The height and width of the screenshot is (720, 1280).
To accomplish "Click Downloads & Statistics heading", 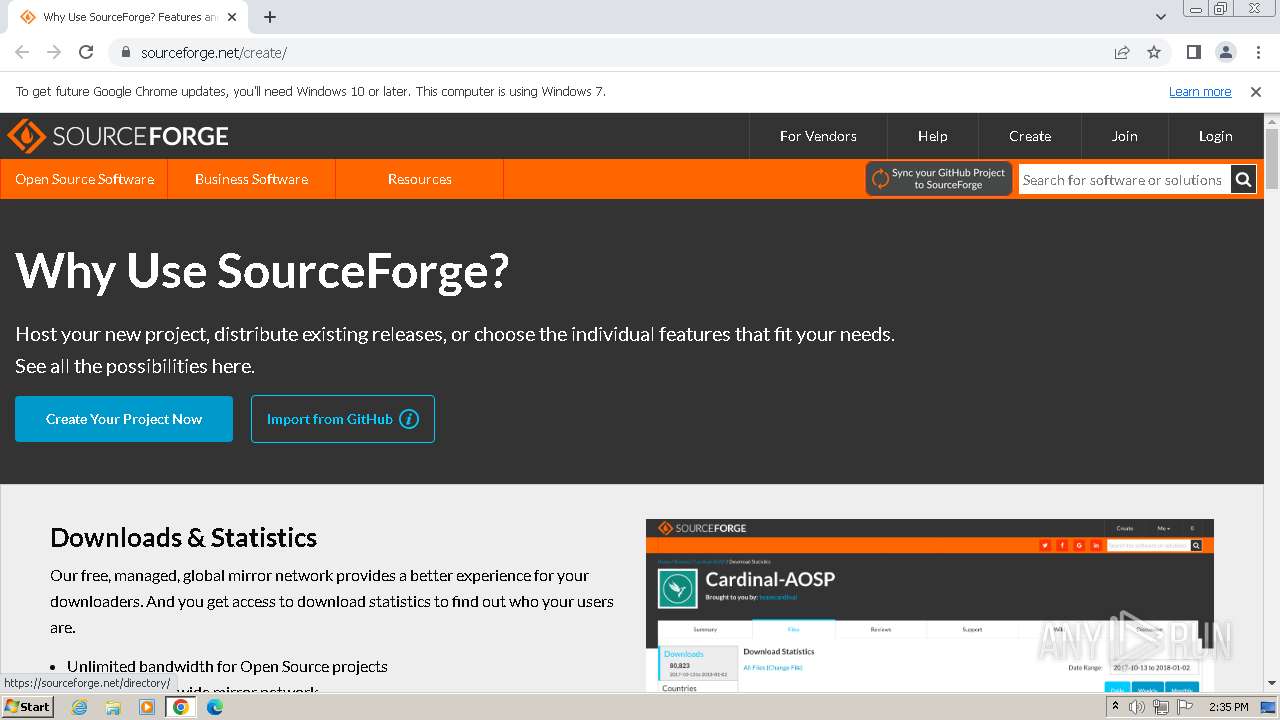I will point(183,538).
